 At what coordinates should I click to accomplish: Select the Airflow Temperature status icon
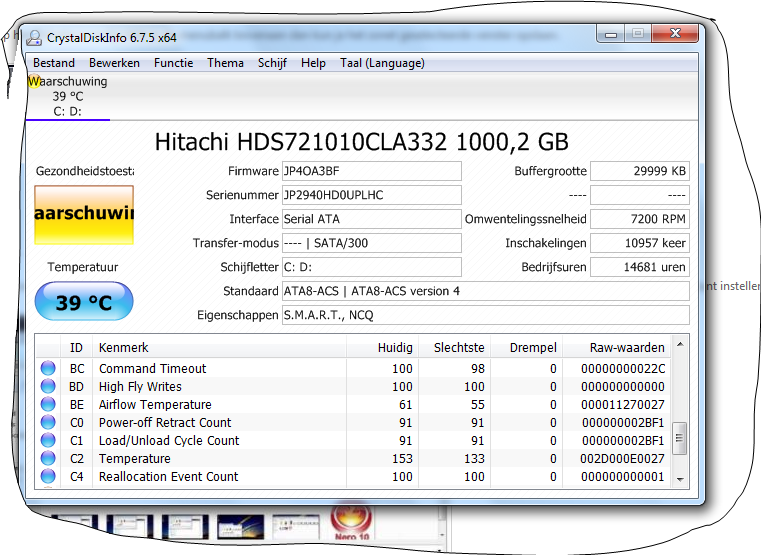(48, 405)
